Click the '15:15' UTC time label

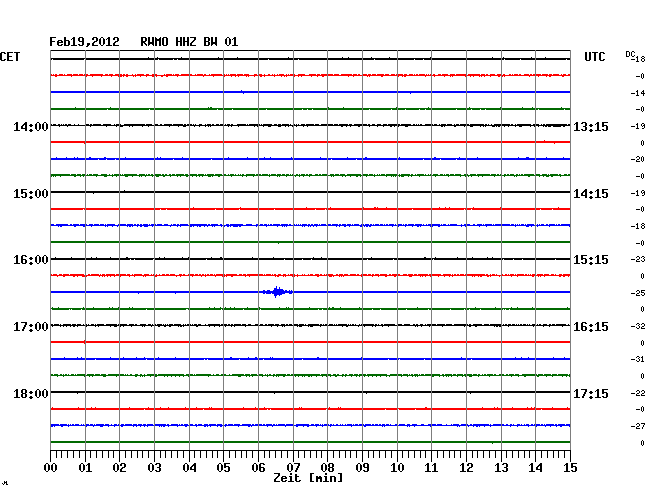tap(591, 260)
